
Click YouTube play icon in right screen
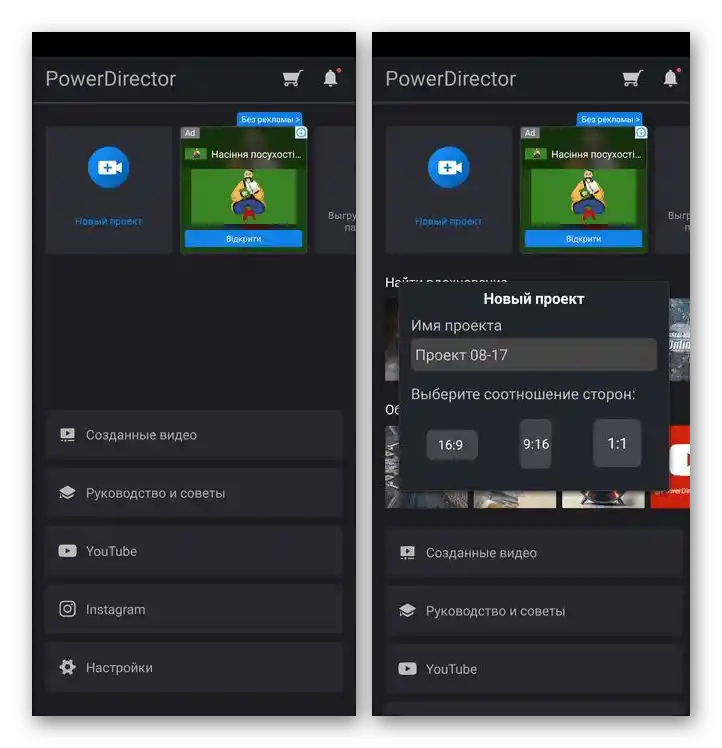pyautogui.click(x=407, y=669)
